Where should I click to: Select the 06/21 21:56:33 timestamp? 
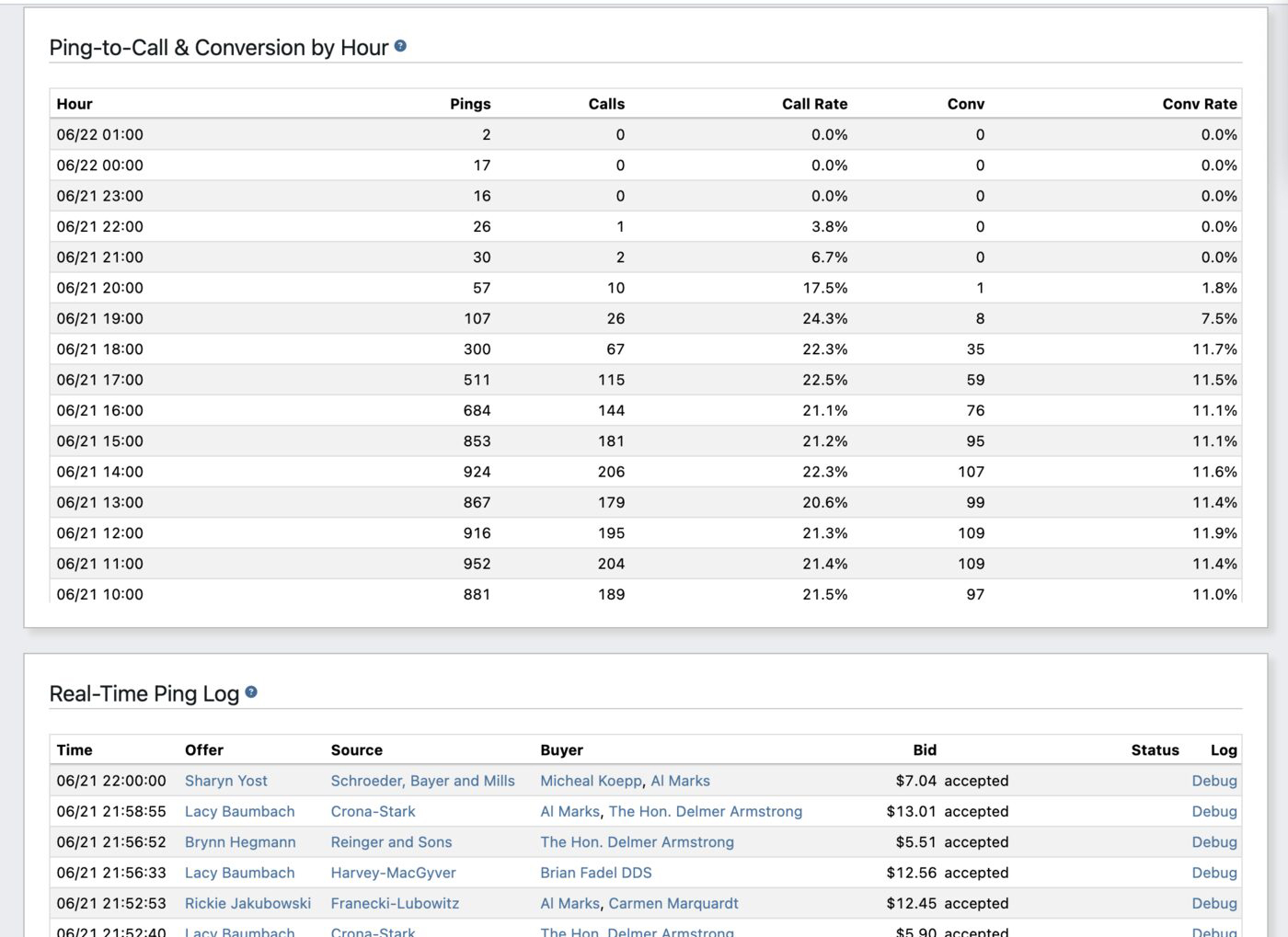click(111, 873)
